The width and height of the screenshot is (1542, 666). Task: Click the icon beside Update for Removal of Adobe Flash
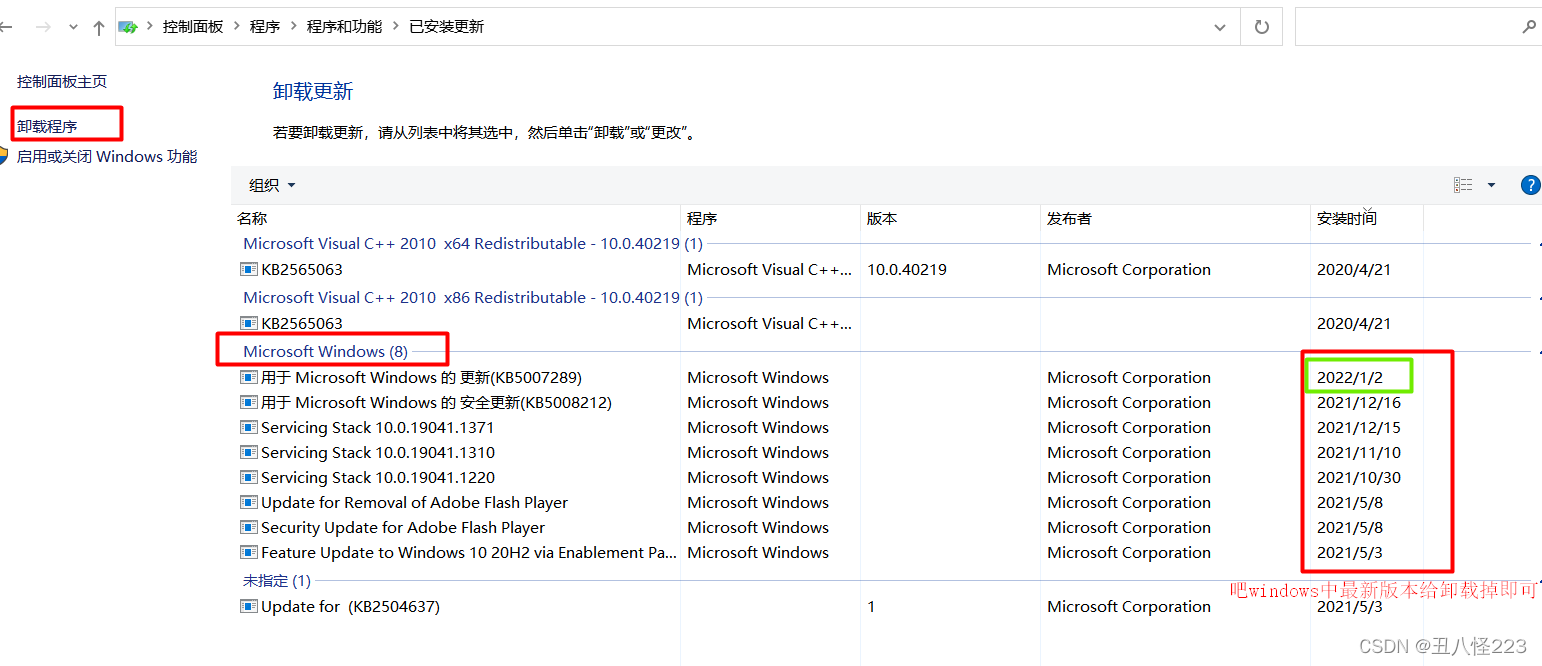coord(249,502)
